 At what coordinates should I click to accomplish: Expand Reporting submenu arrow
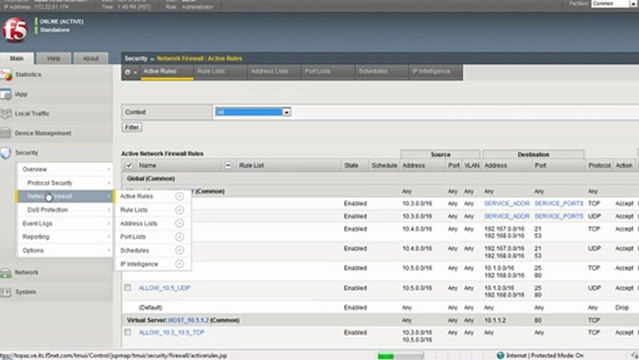click(109, 237)
